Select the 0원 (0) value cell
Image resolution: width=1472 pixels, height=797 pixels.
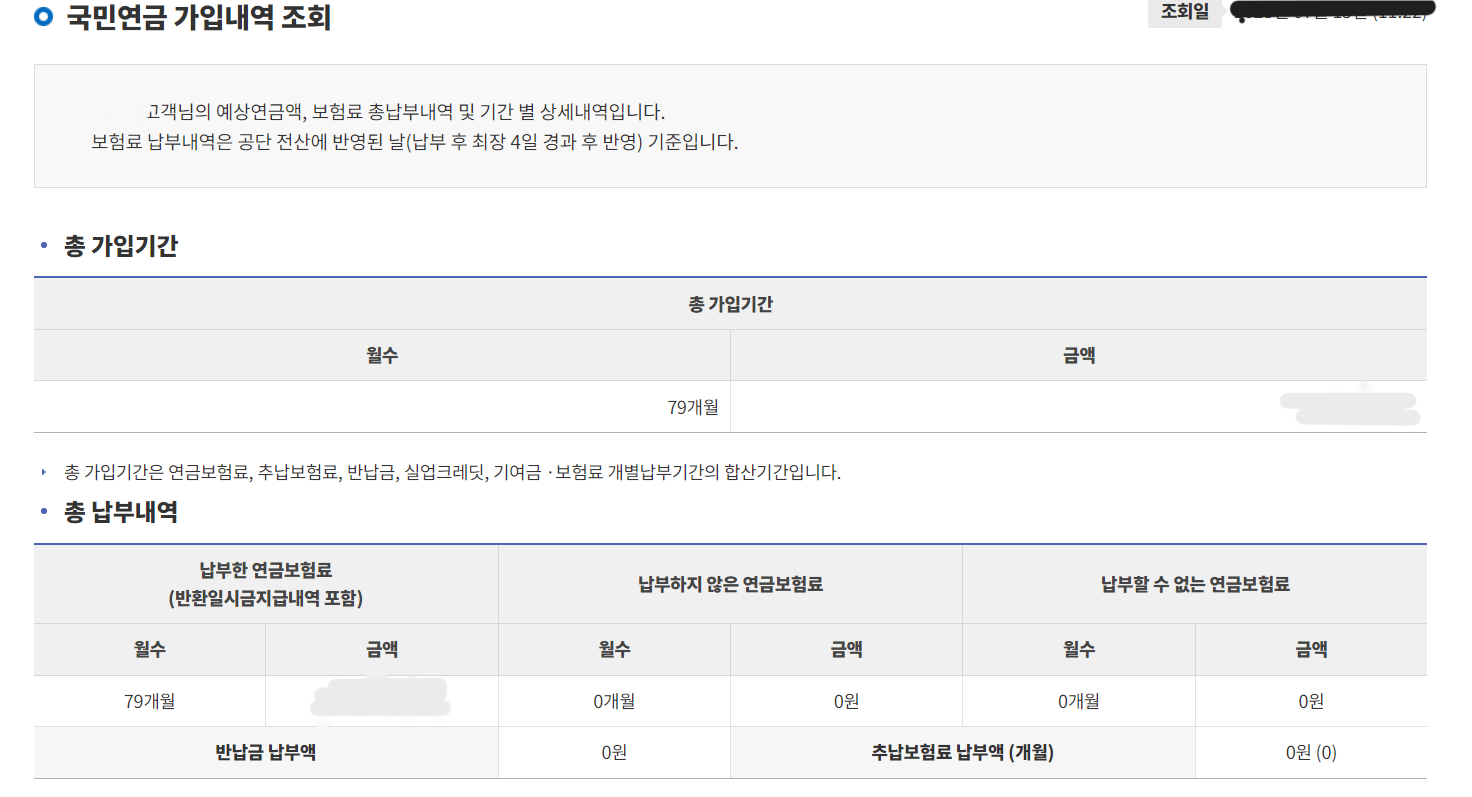(1310, 753)
